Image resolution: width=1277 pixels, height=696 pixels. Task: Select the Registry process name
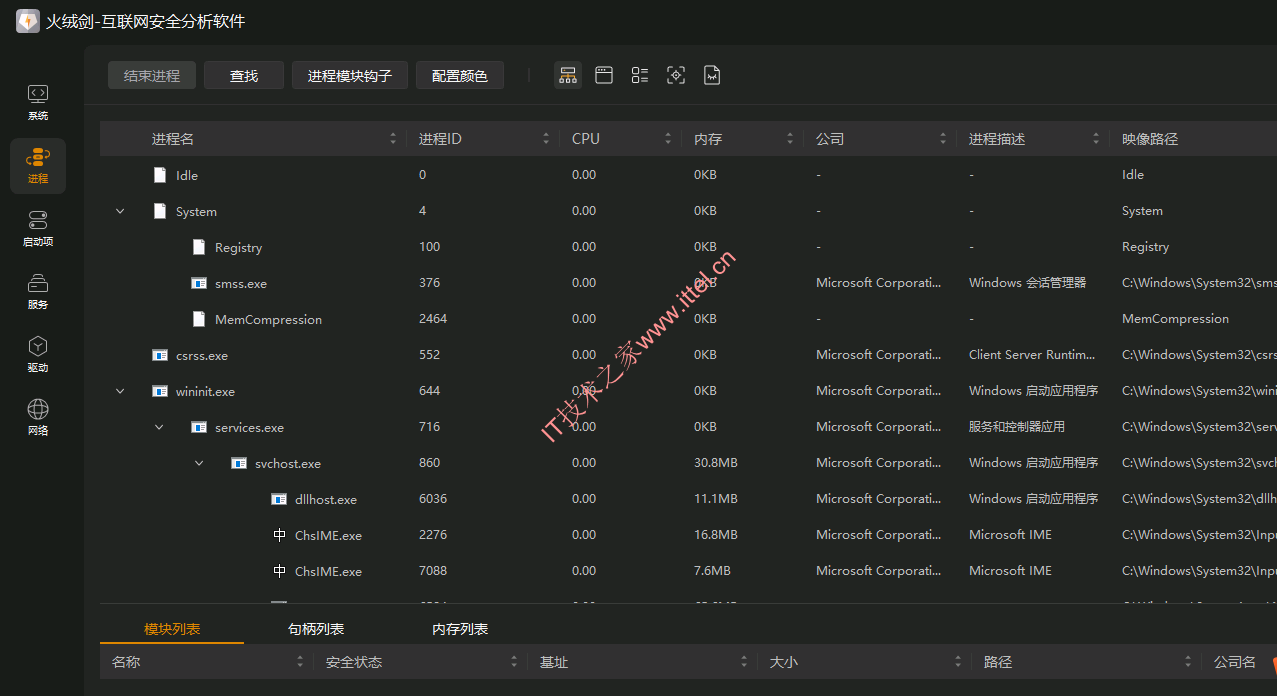[238, 247]
